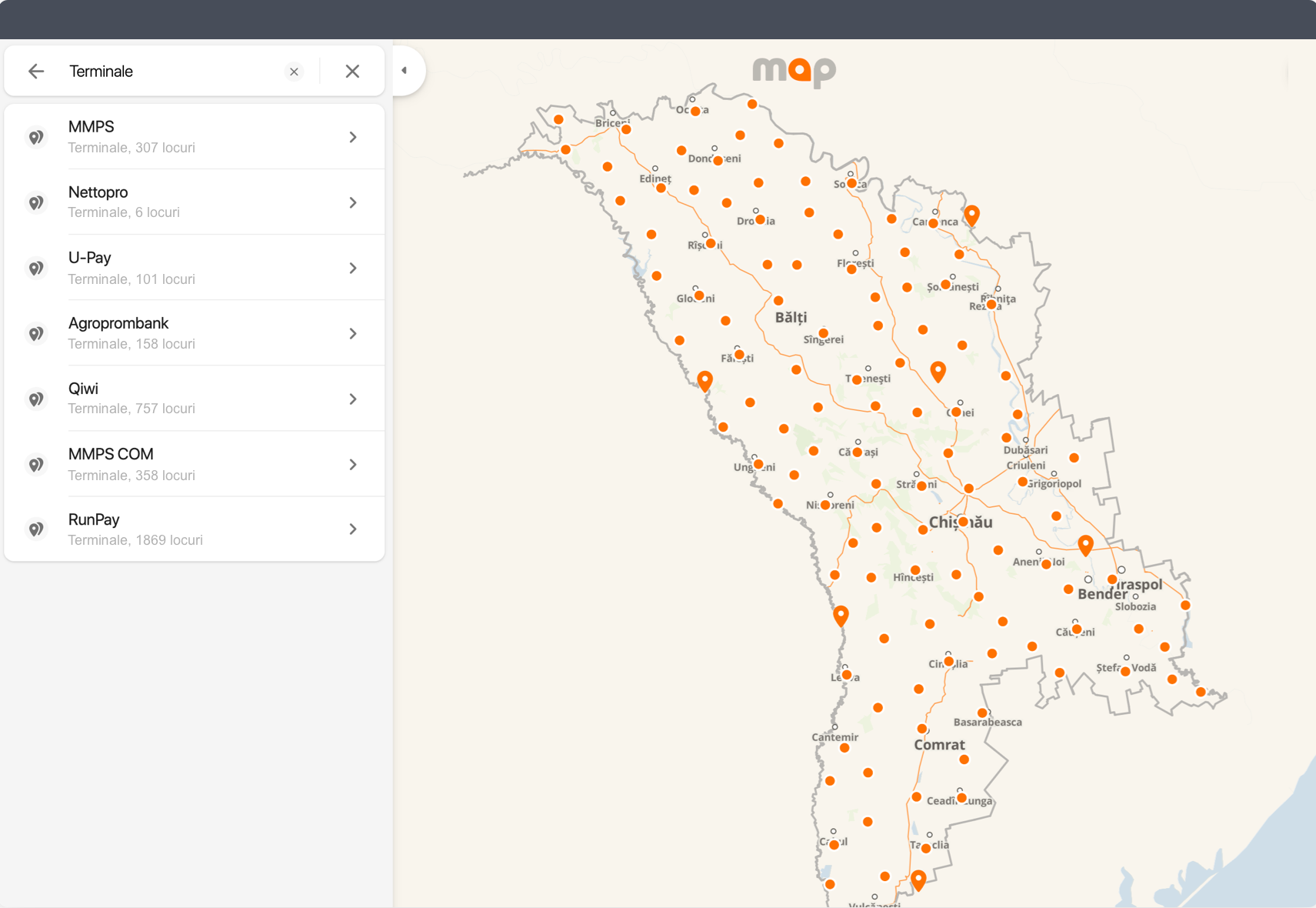The image size is (1316, 908).
Task: Click the Edineț label on map
Action: click(655, 179)
